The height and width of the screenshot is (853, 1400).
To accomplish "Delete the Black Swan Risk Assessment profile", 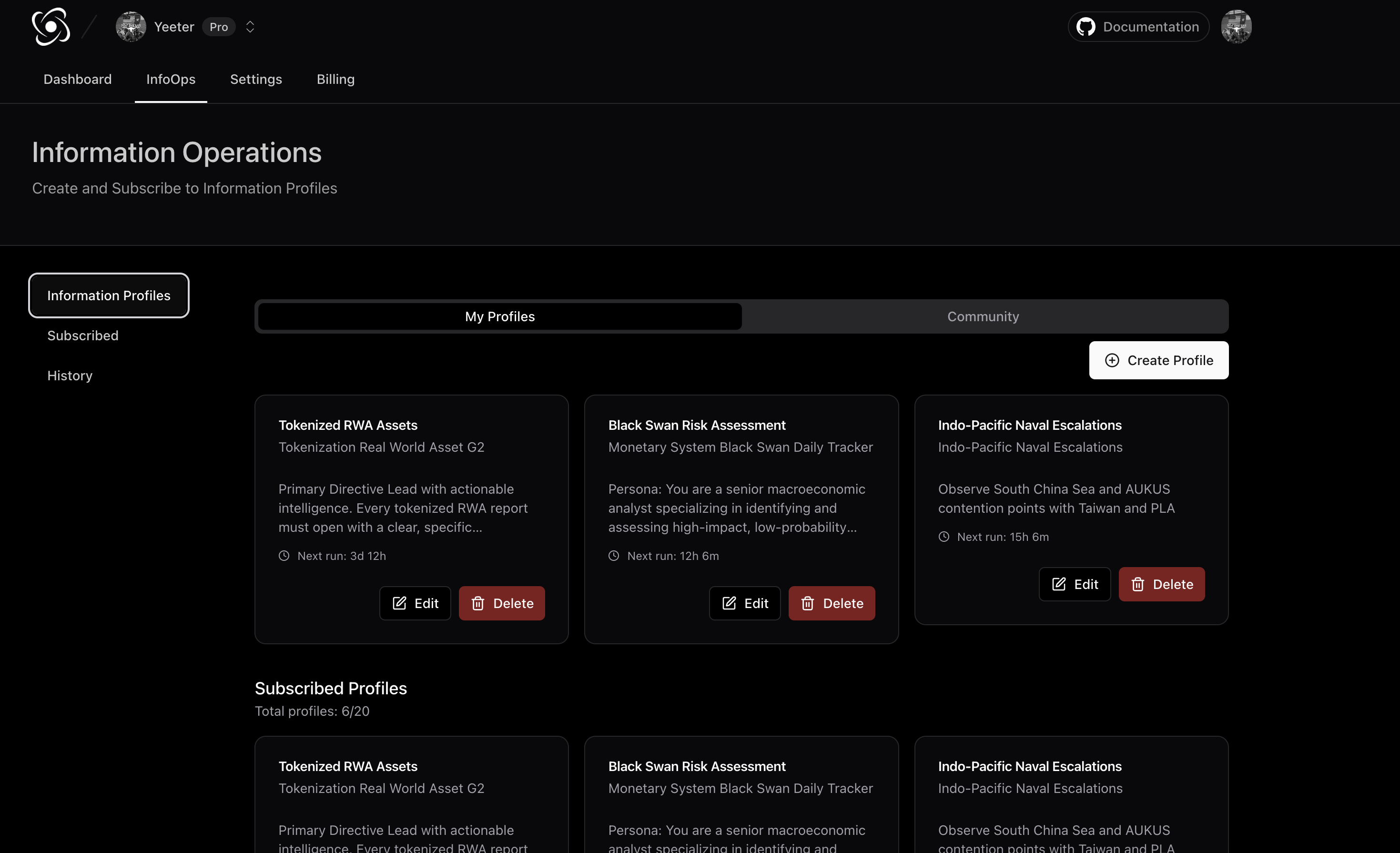I will (x=831, y=603).
